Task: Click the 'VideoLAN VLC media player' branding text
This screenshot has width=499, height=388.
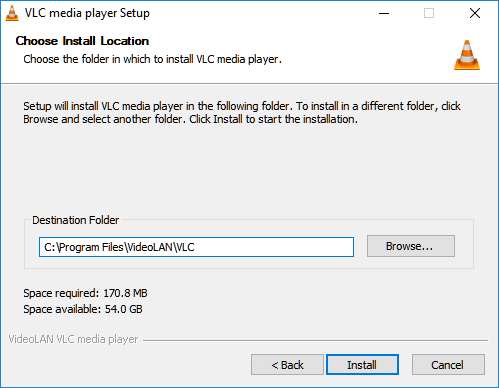Action: 73,339
